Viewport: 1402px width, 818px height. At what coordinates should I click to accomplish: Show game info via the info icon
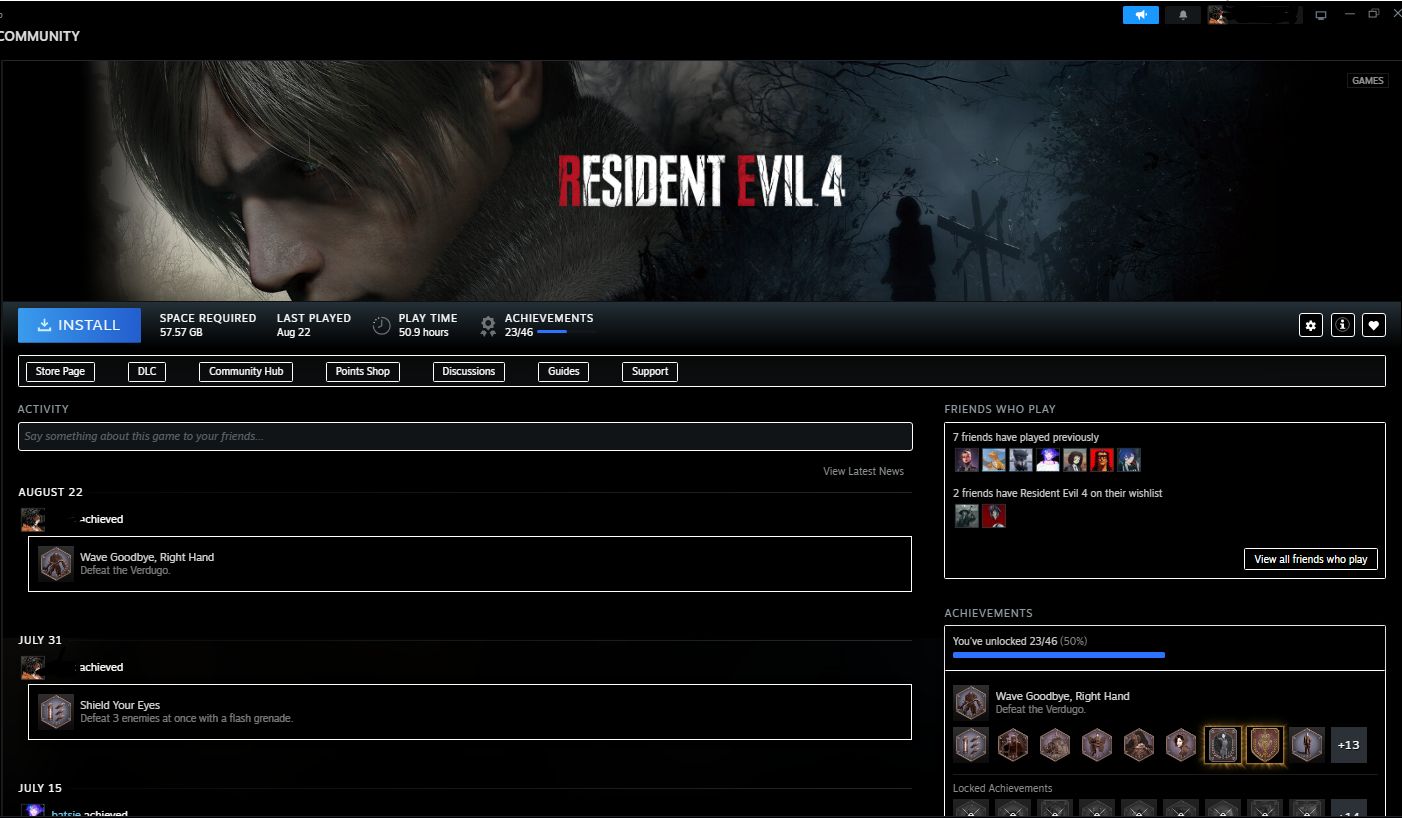click(x=1343, y=325)
